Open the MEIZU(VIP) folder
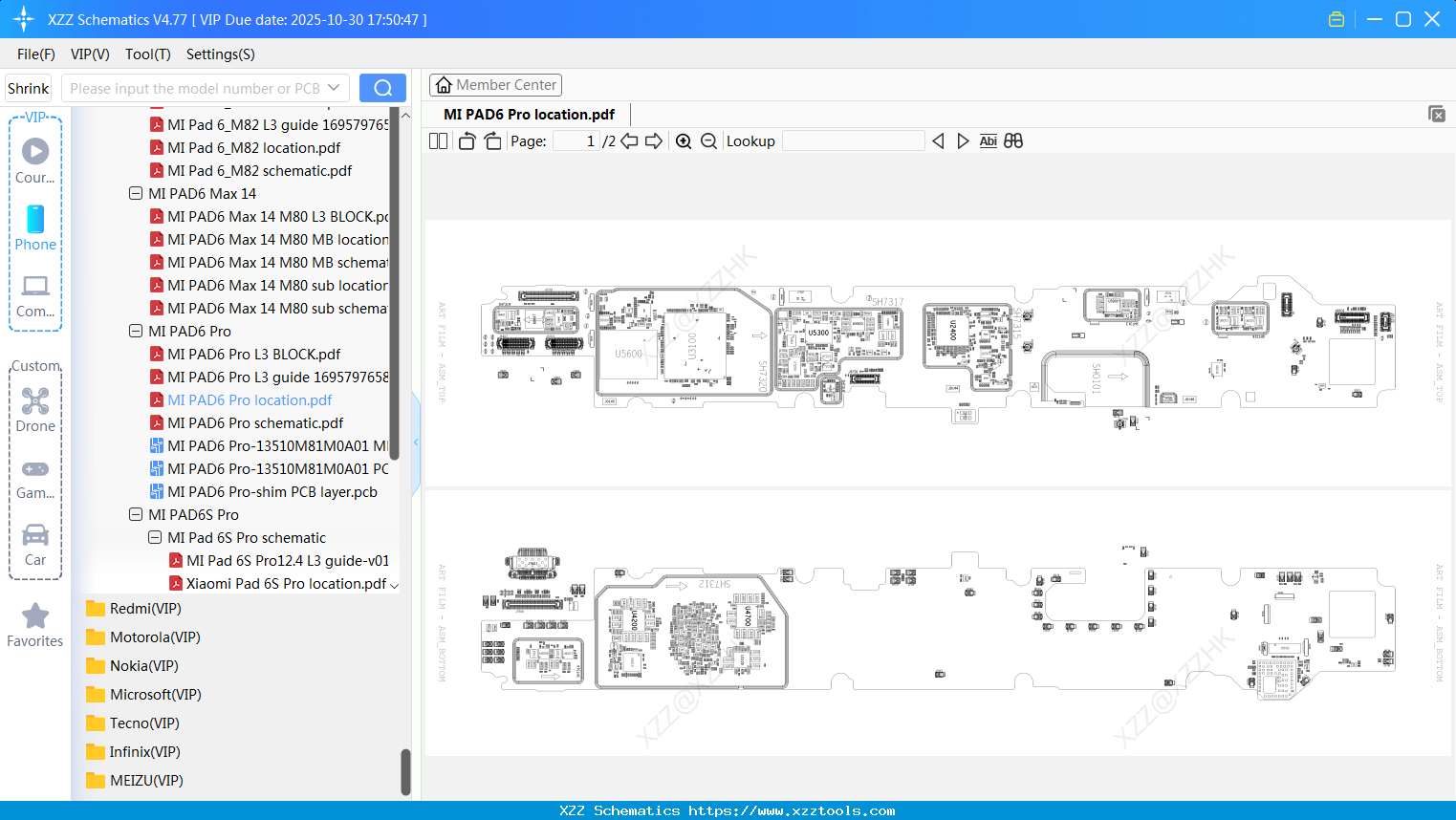Viewport: 1456px width, 820px height. click(x=146, y=780)
